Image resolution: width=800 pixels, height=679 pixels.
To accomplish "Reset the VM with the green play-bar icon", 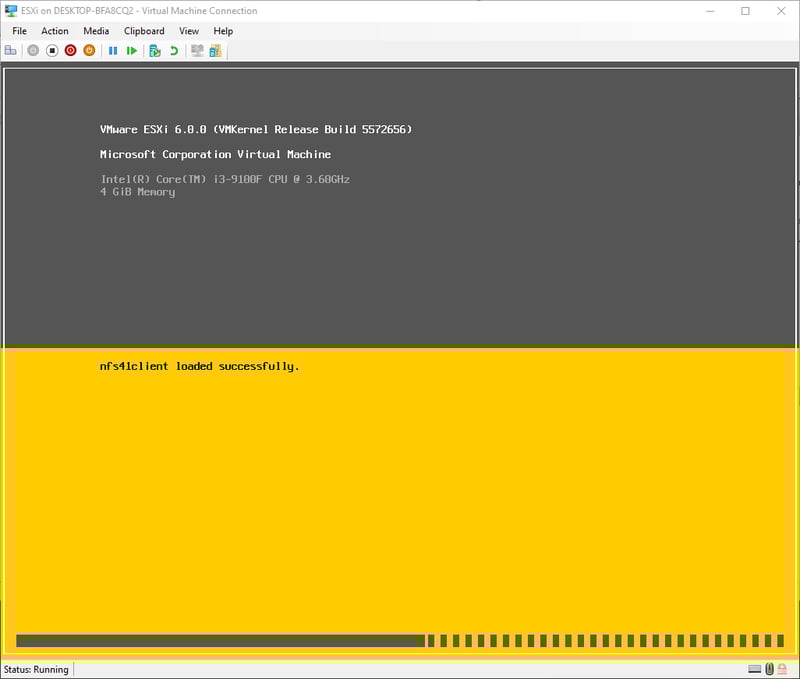I will tap(132, 50).
